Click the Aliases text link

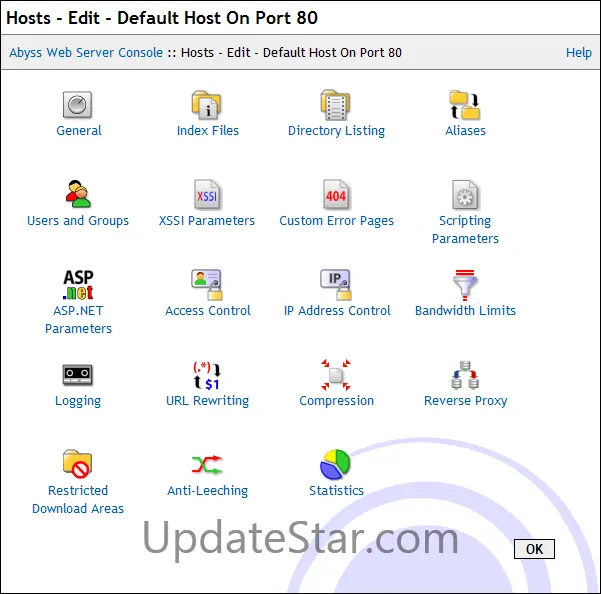tap(465, 131)
